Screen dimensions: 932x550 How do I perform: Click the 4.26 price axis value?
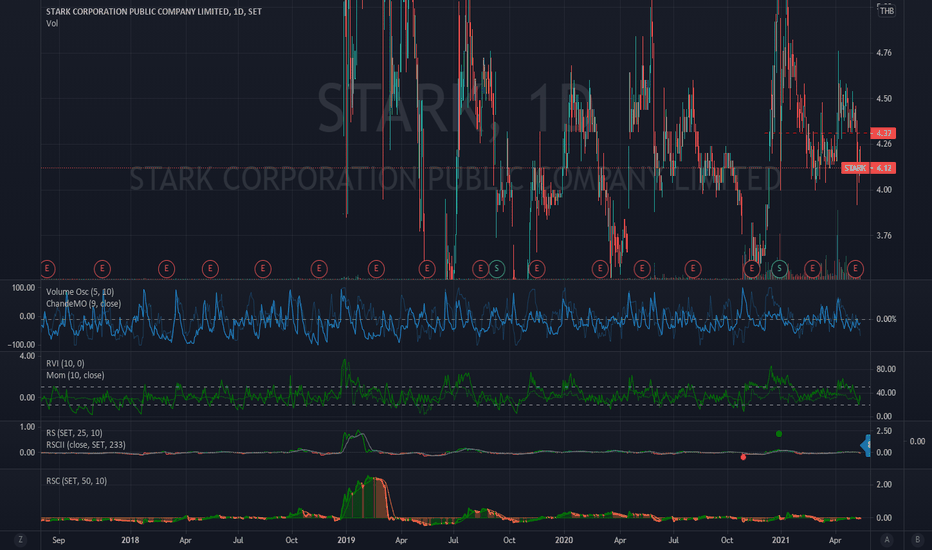[x=884, y=144]
